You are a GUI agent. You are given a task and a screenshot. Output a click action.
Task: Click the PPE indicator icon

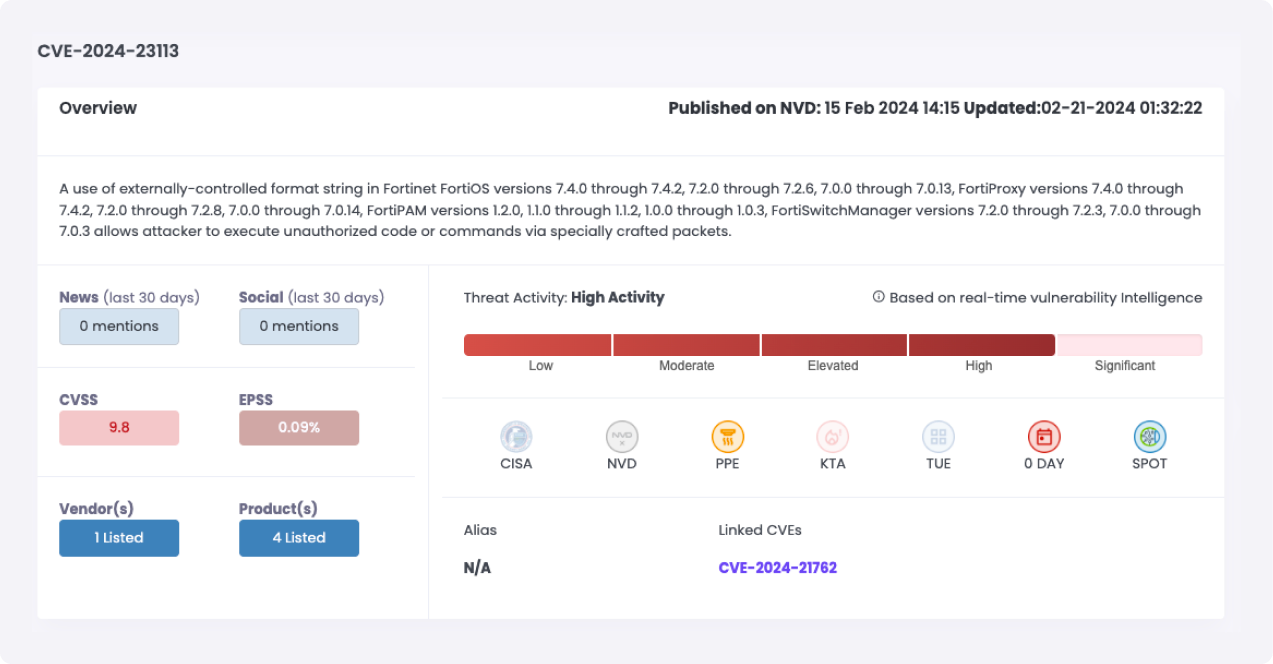(x=728, y=437)
